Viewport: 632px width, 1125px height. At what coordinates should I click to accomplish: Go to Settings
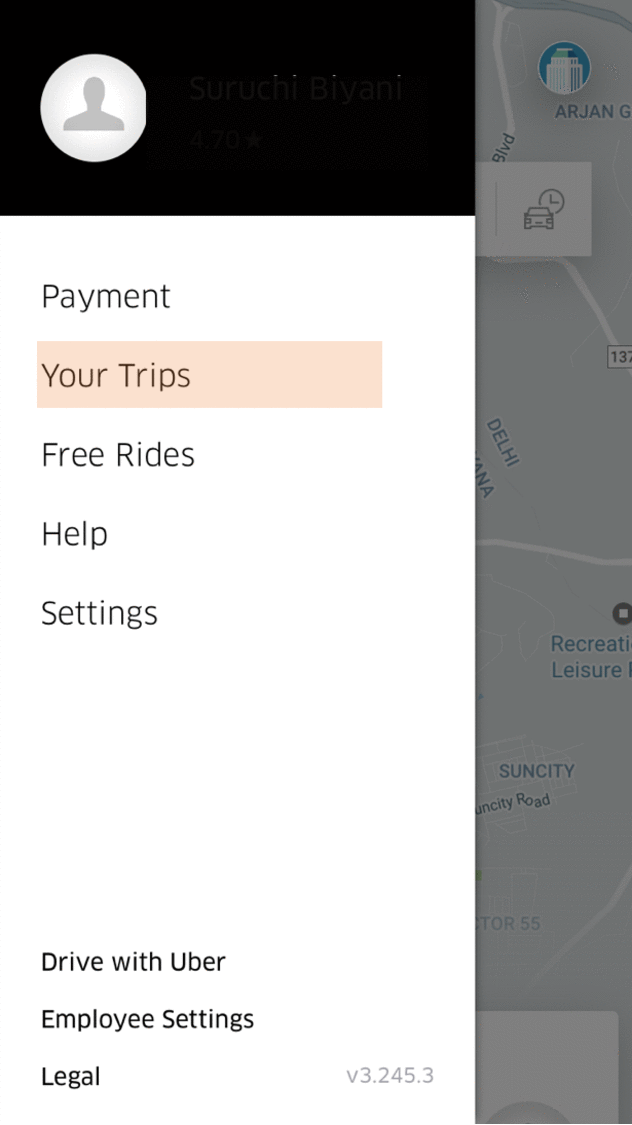pyautogui.click(x=100, y=613)
